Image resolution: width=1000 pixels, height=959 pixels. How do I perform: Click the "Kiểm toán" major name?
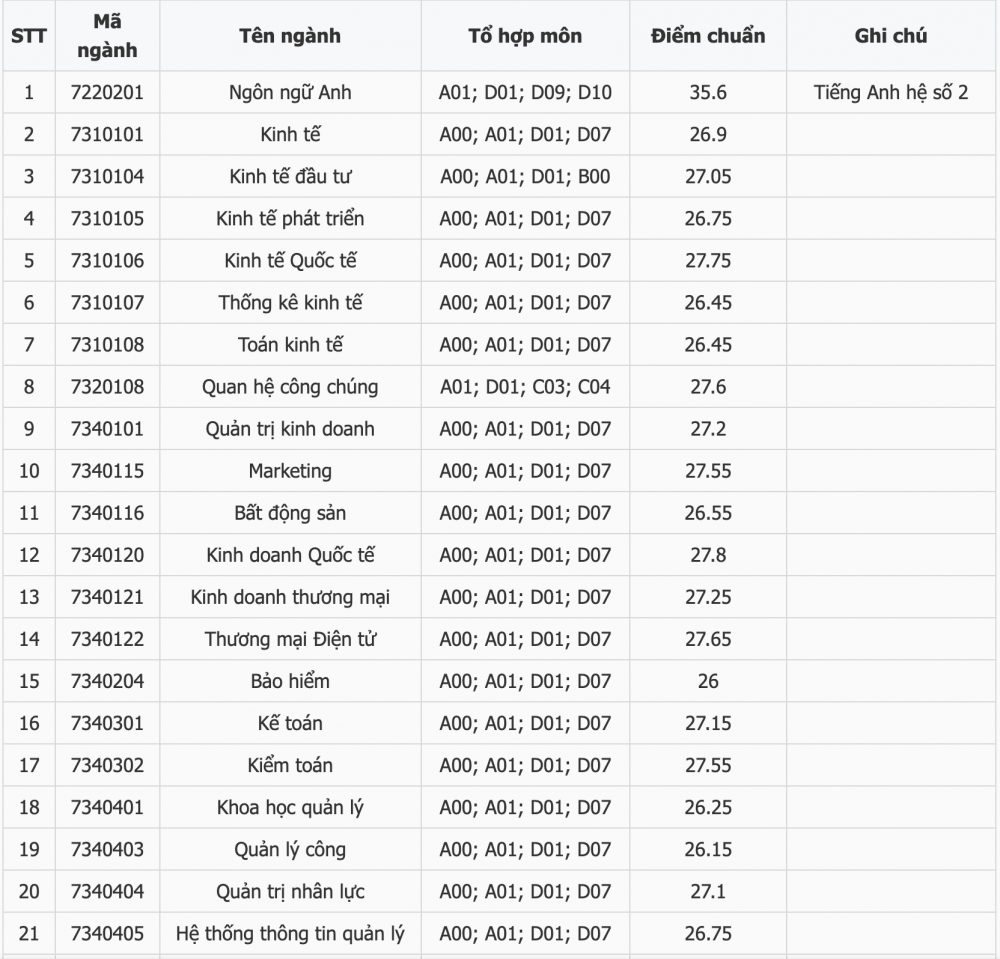coord(290,766)
